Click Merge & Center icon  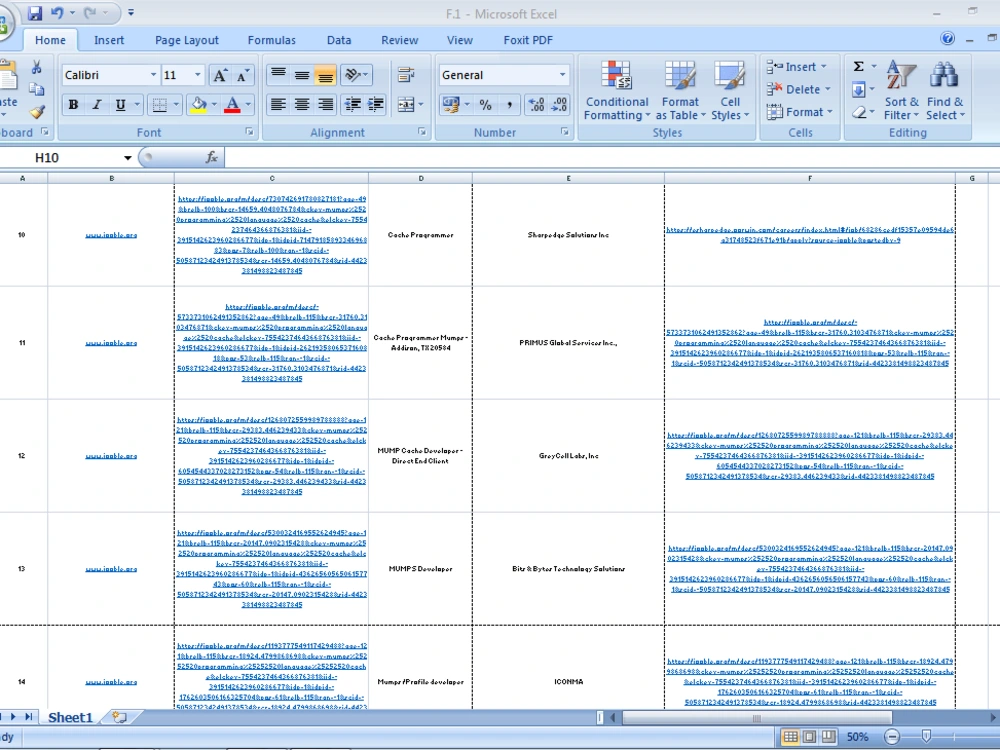pyautogui.click(x=406, y=105)
